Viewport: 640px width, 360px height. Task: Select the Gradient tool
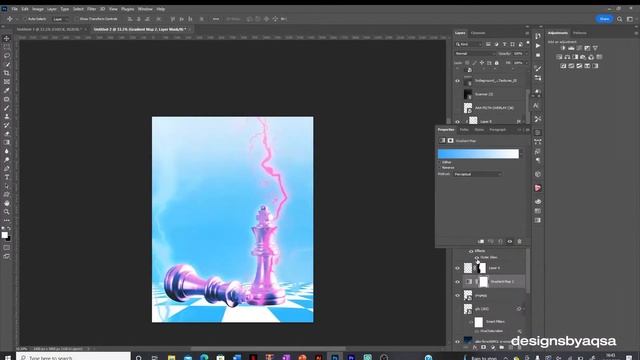pyautogui.click(x=7, y=142)
